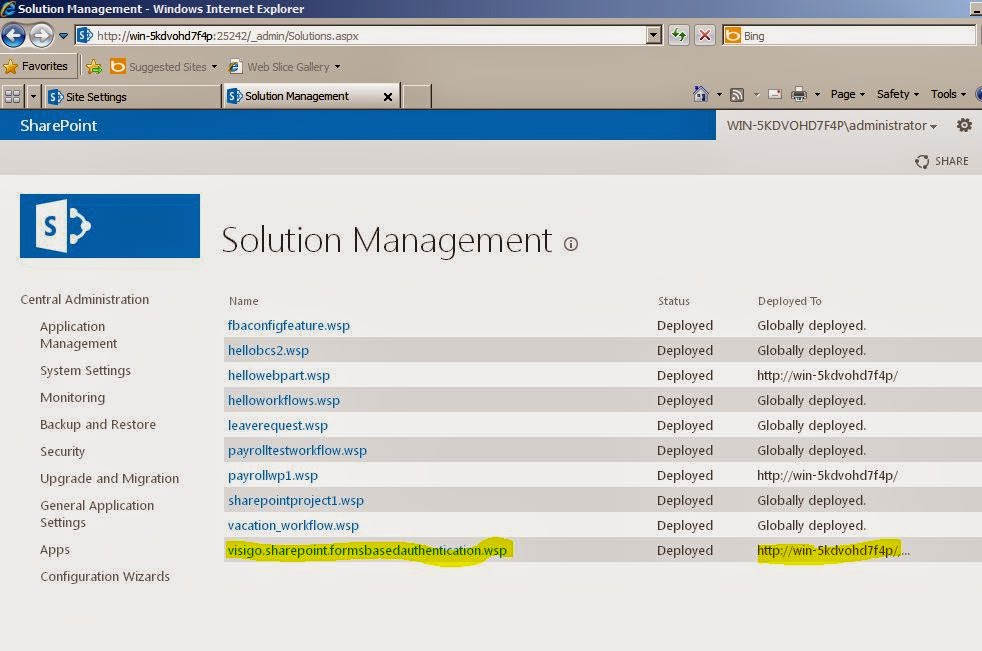
Task: Open visigo.sharepoint.formsbasedauthentication.wsp solution
Action: [365, 550]
